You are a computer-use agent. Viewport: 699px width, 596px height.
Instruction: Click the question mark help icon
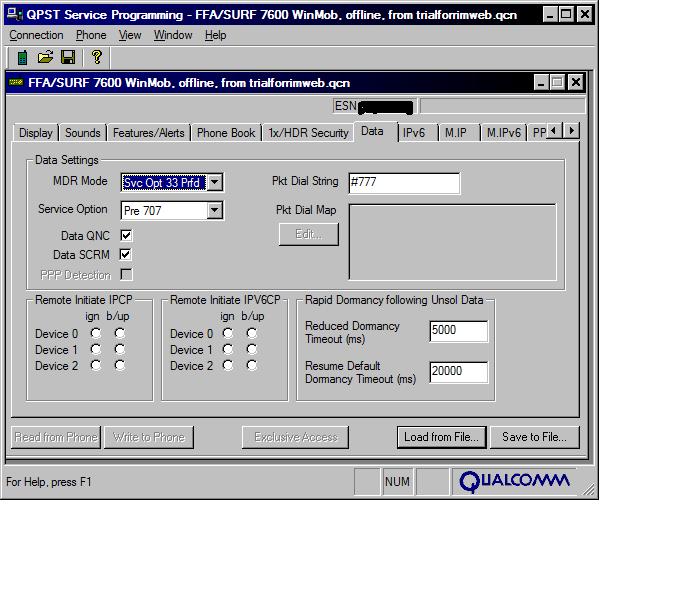[x=97, y=57]
